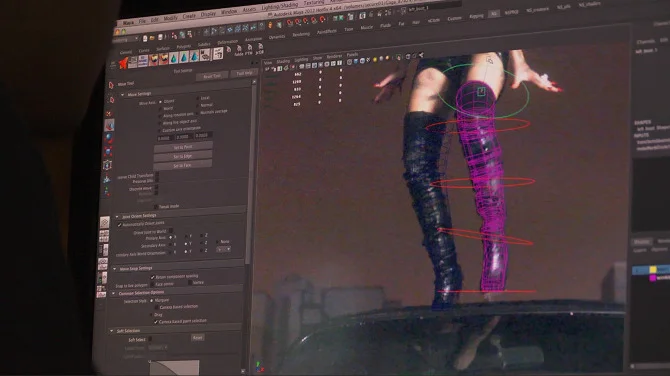
Task: Select the Move Tool icon in the toolbox
Action: 109,126
